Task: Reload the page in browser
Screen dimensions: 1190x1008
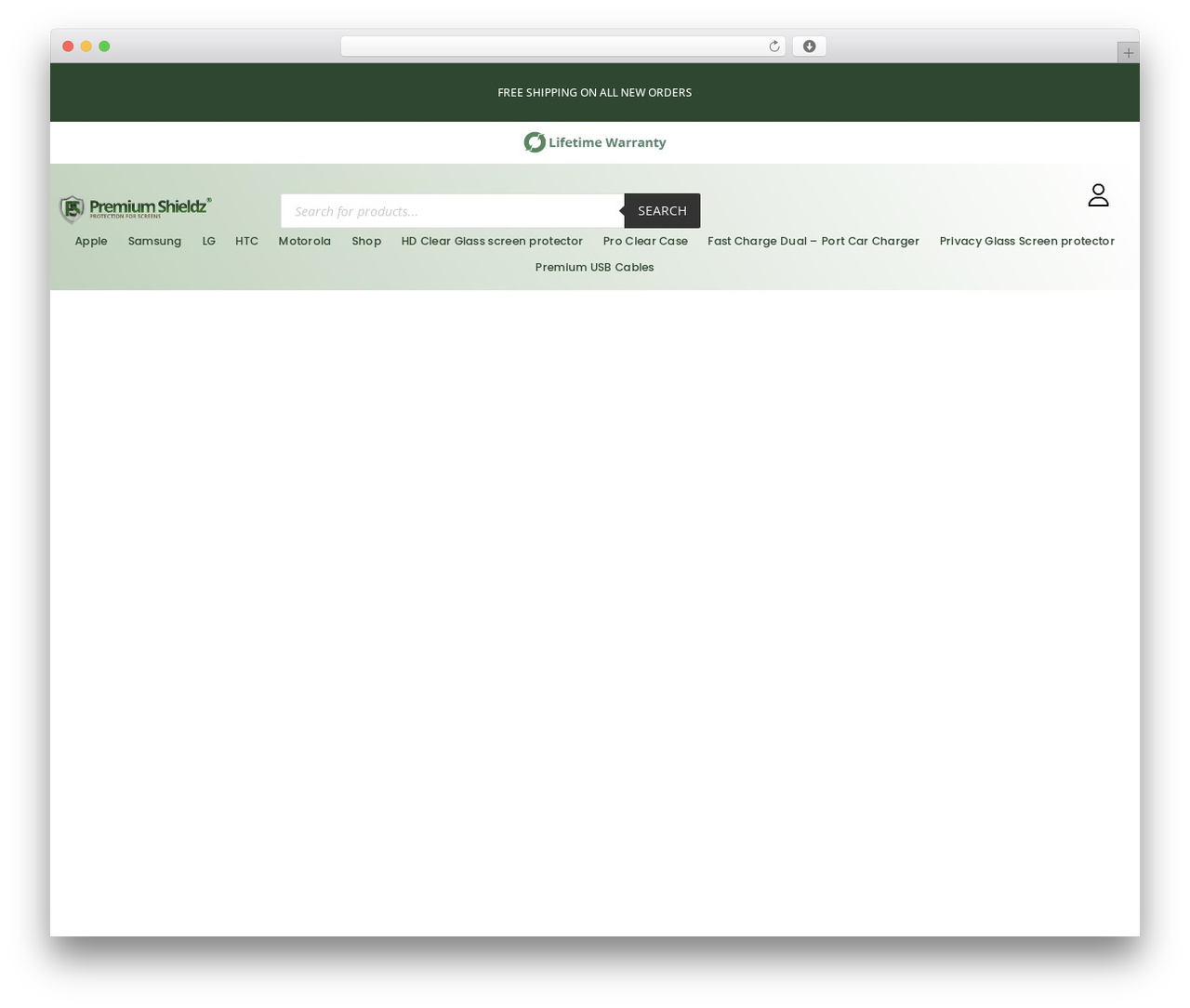Action: pos(773,46)
